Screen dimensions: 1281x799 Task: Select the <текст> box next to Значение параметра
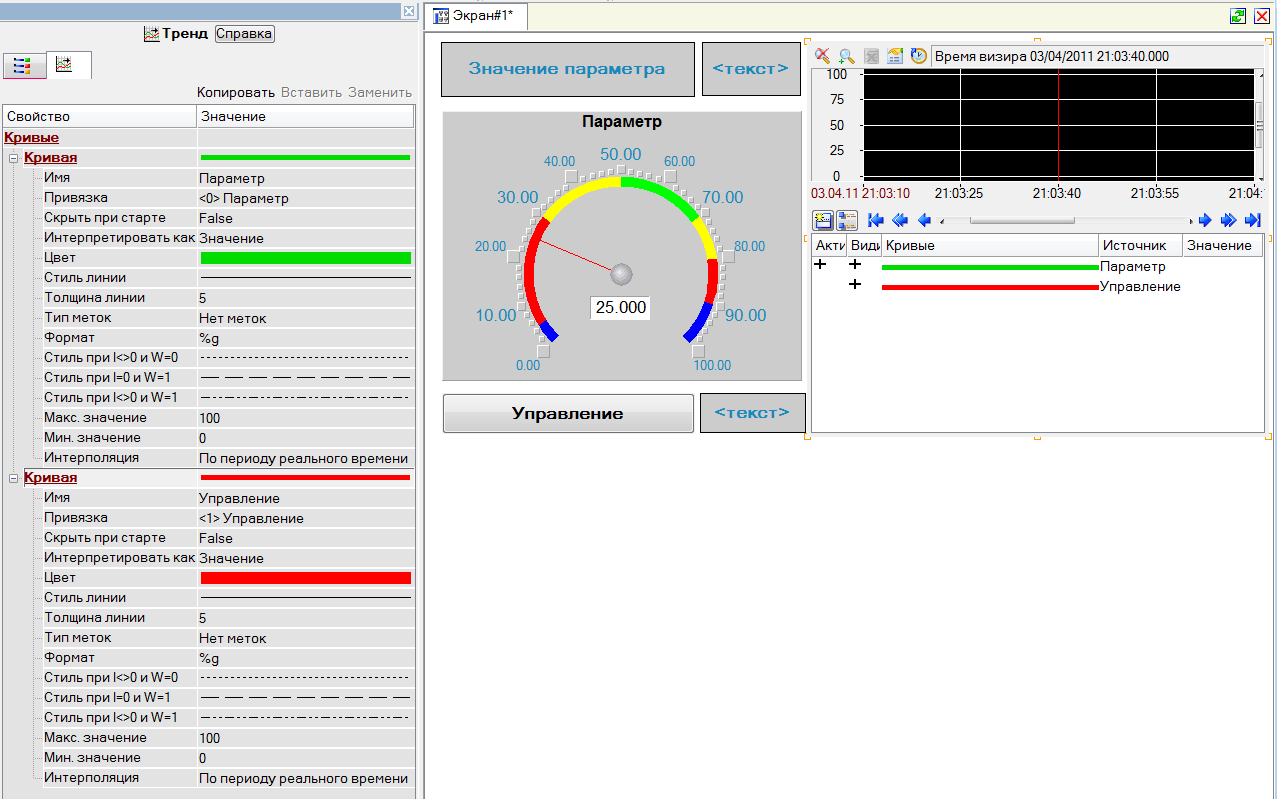point(751,69)
